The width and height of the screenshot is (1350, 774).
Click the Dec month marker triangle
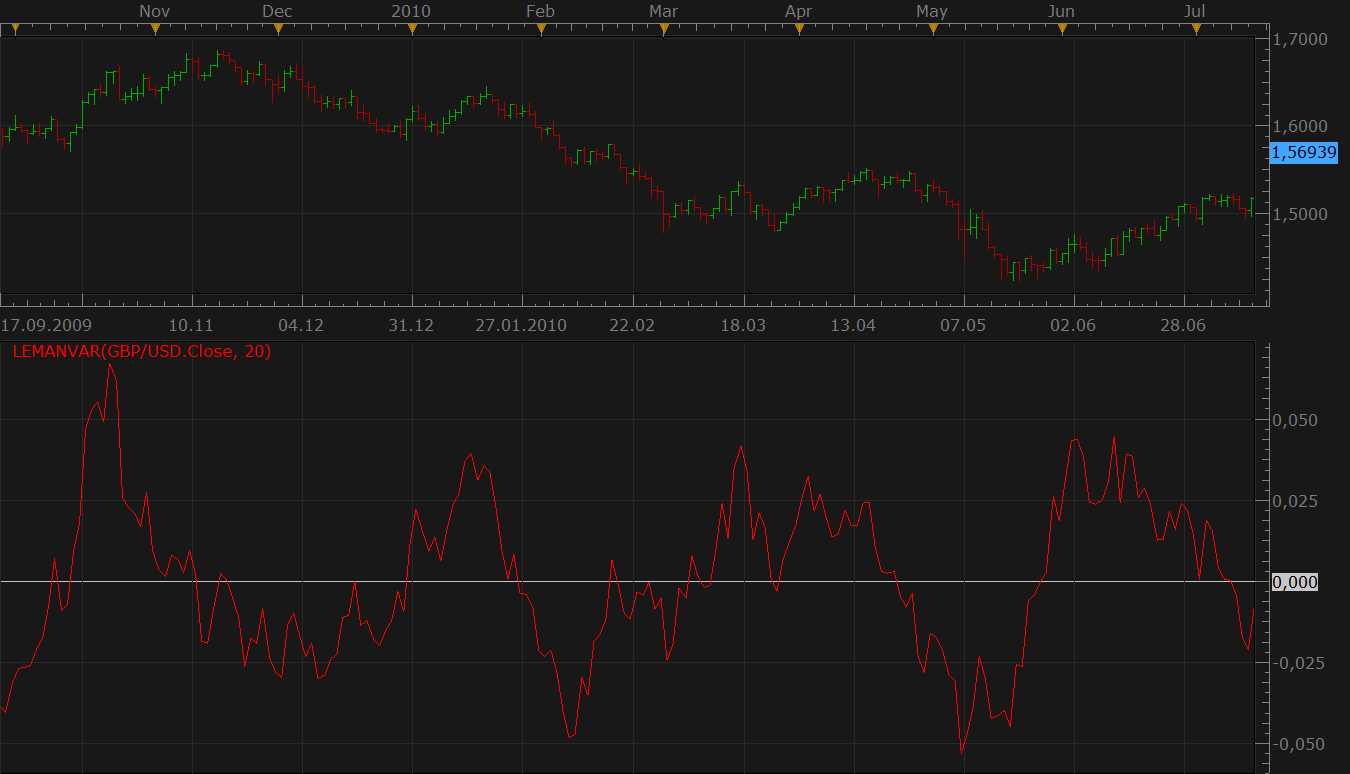(x=279, y=29)
